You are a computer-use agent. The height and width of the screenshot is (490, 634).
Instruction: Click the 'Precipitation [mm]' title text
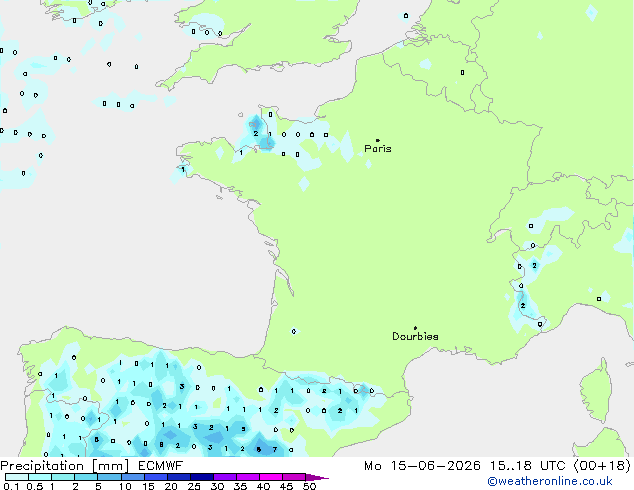tap(65, 466)
